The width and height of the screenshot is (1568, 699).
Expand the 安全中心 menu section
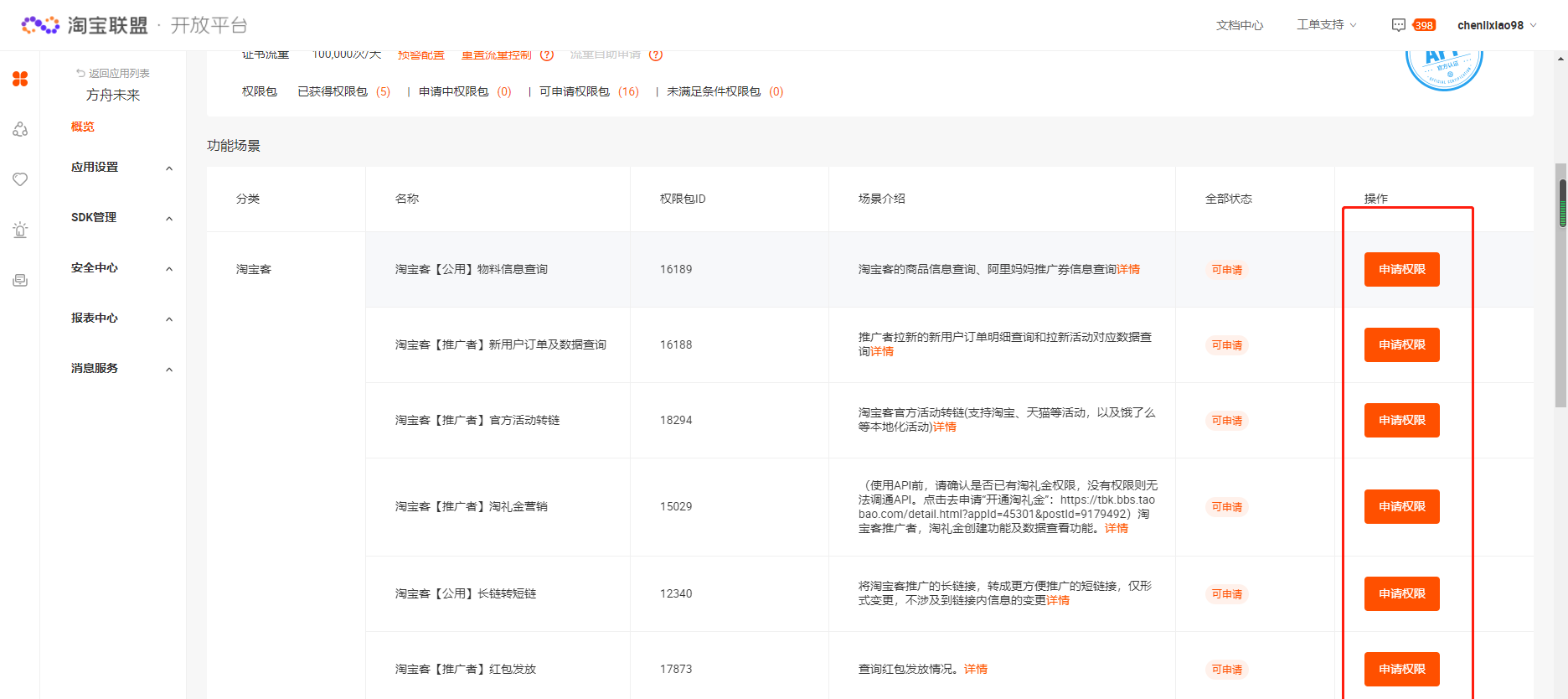122,267
